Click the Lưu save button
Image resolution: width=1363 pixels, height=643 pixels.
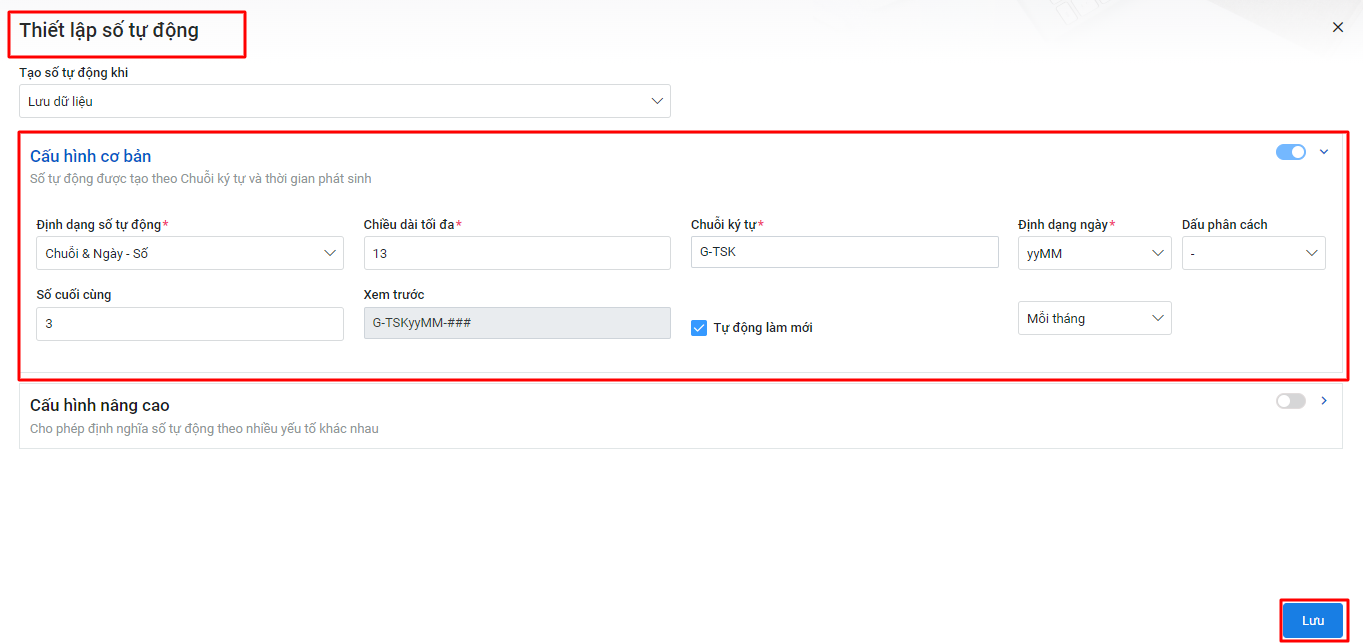(x=1313, y=621)
